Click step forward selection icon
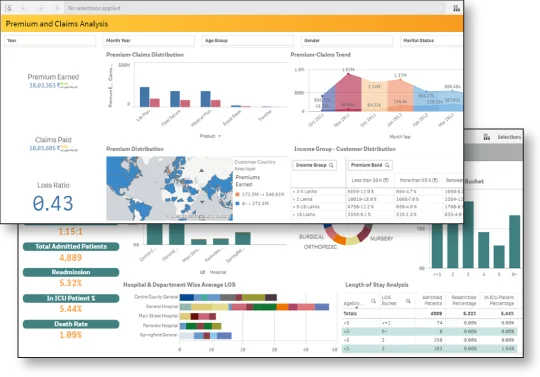This screenshot has width=540, height=377. (41, 8)
